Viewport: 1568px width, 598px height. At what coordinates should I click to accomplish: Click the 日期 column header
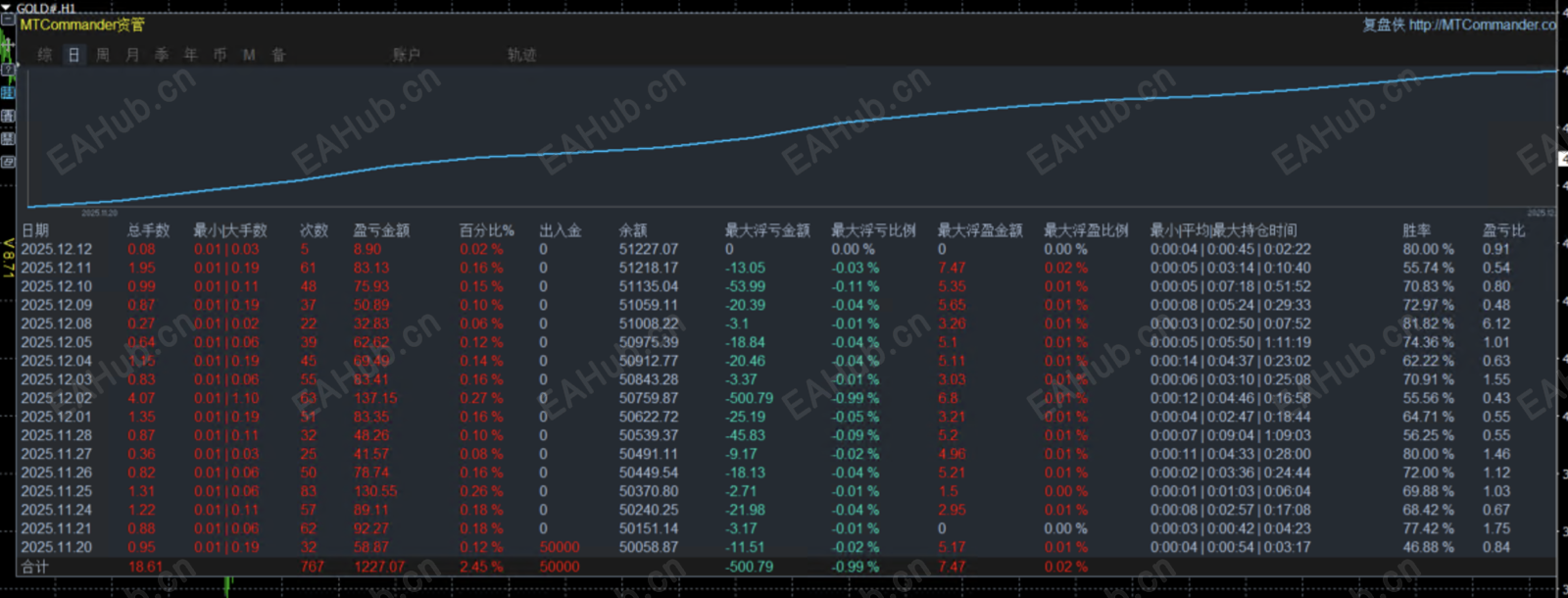[x=35, y=230]
